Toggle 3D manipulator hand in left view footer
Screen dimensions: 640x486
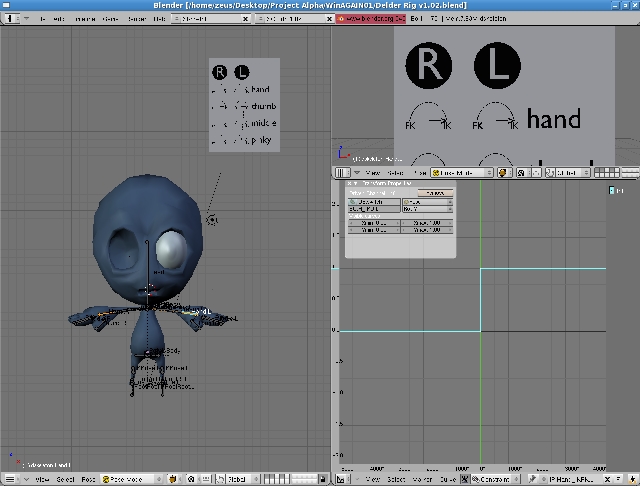206,479
